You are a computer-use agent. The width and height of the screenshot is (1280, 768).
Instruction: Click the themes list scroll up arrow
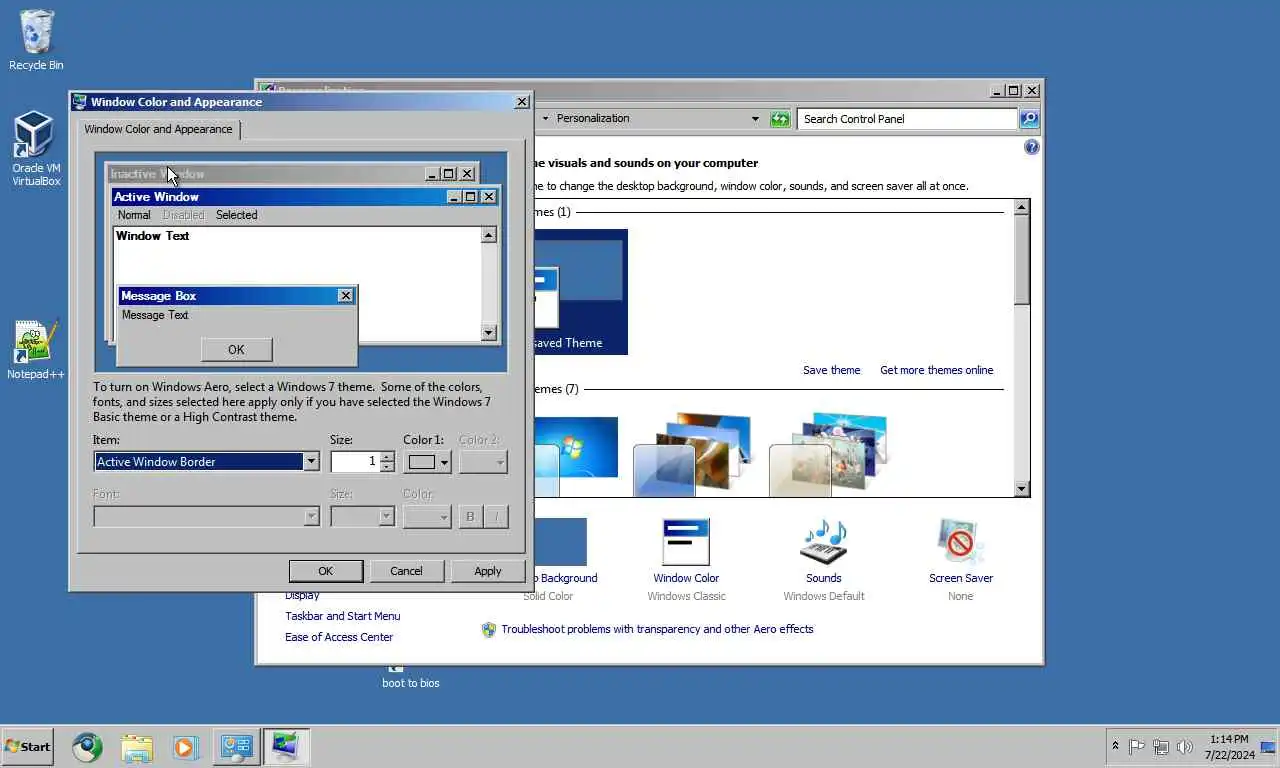click(1021, 207)
